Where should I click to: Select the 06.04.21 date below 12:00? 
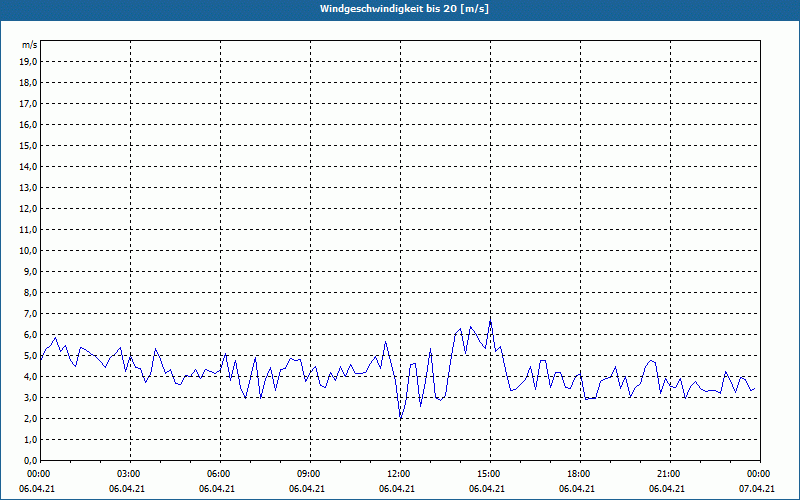(x=397, y=489)
